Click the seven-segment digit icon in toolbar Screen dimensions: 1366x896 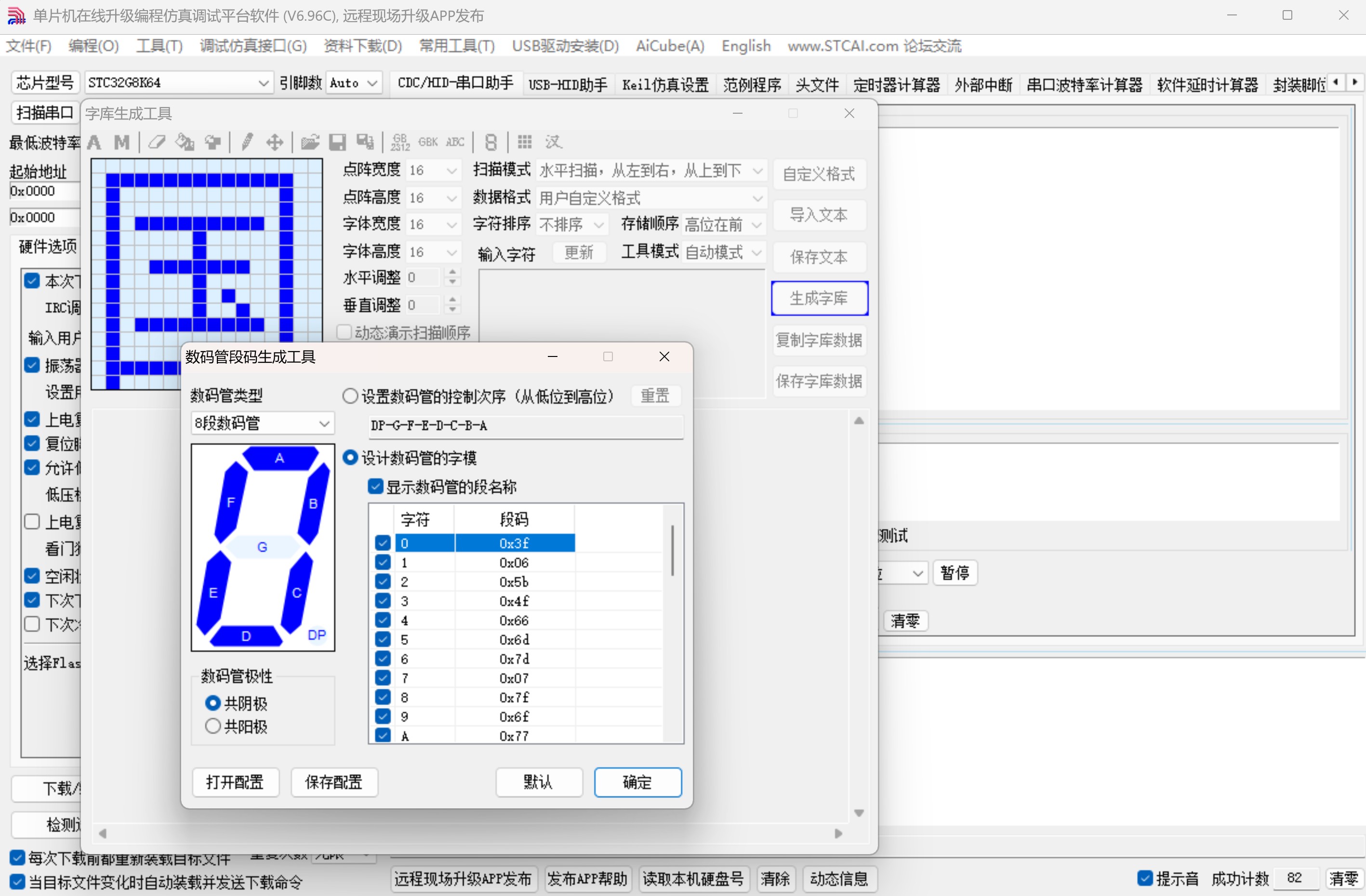[491, 141]
